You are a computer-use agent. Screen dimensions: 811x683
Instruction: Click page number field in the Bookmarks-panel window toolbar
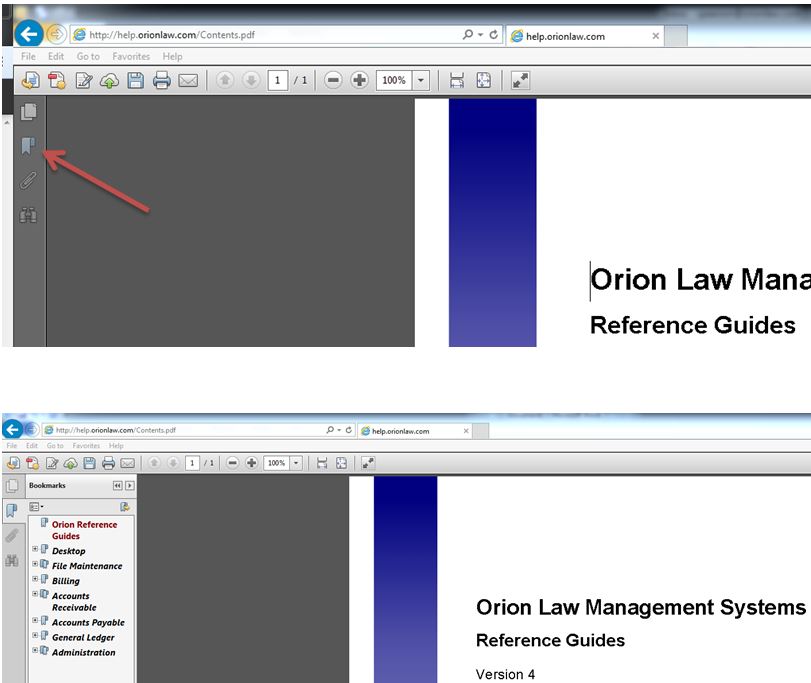pyautogui.click(x=192, y=463)
